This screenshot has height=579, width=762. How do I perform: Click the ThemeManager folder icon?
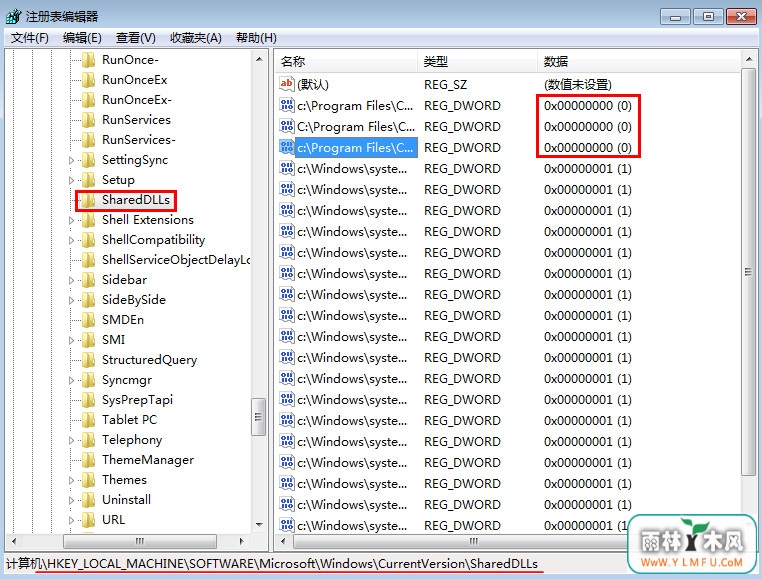point(88,460)
